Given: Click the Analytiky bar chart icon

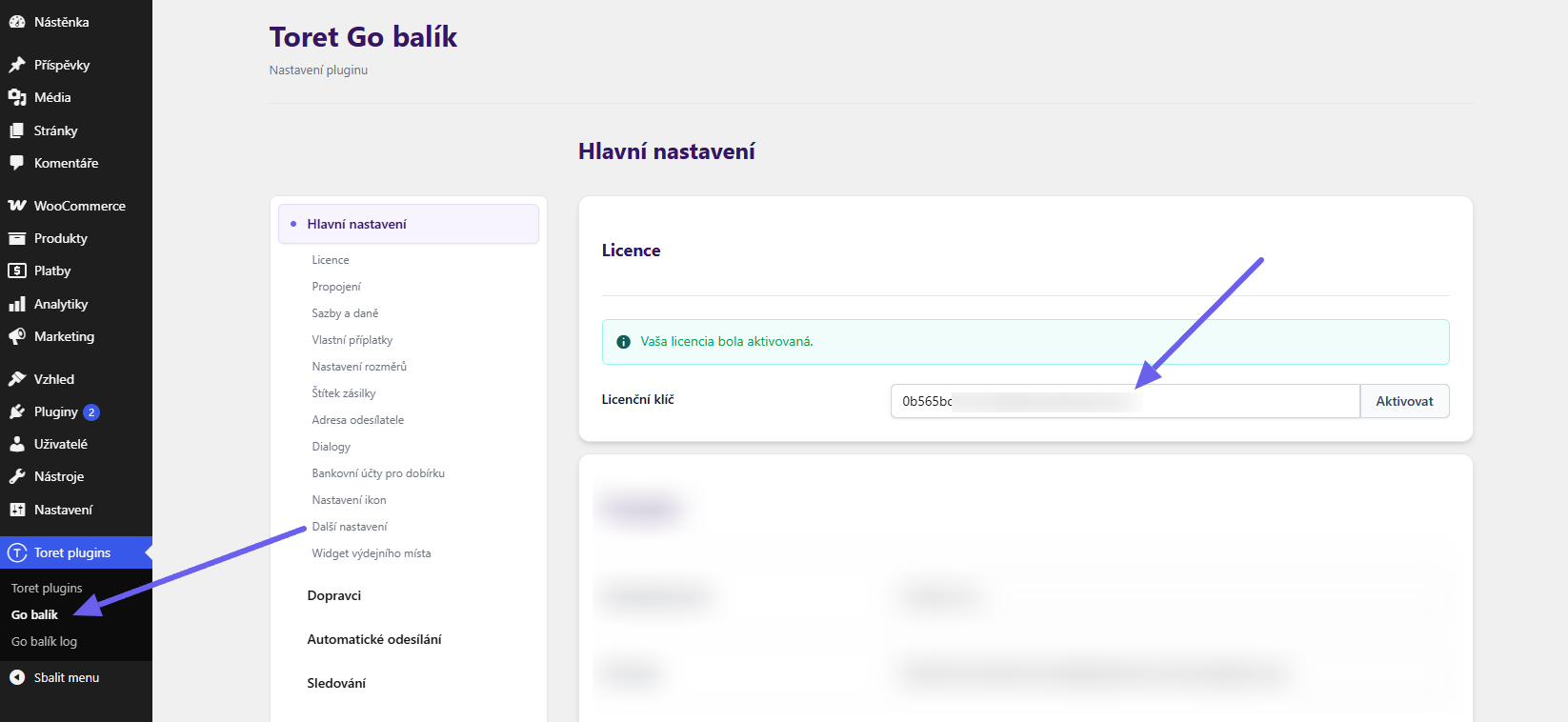Looking at the screenshot, I should (17, 304).
